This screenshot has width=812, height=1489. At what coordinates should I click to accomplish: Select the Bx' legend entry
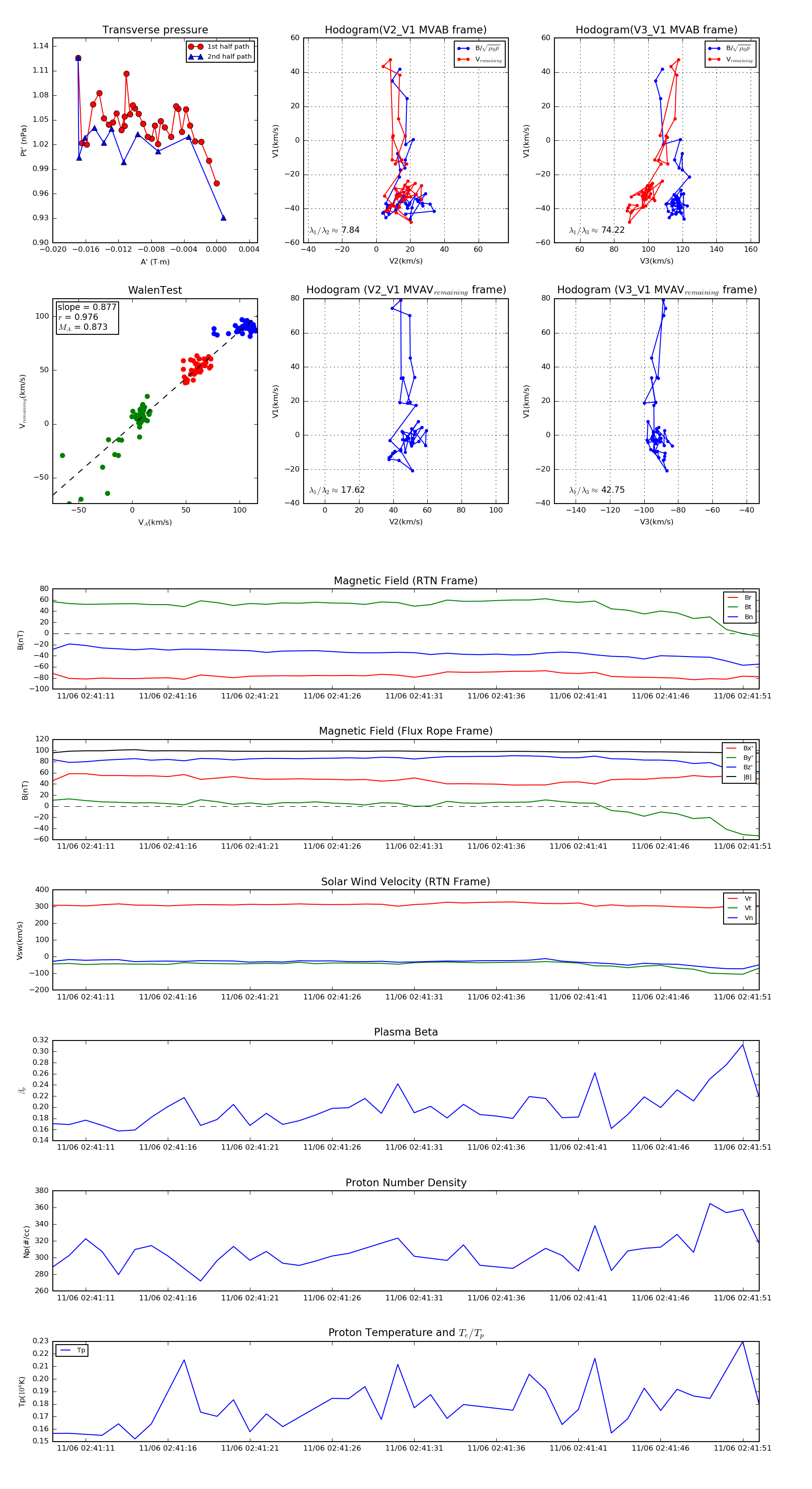tap(739, 748)
